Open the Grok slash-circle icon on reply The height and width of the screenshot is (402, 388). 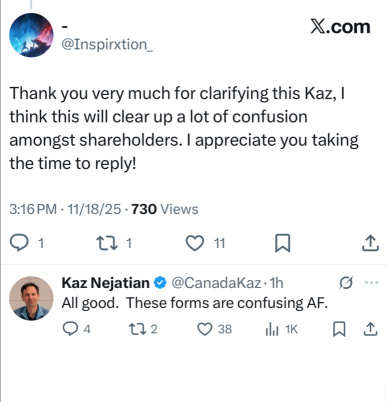(x=345, y=283)
